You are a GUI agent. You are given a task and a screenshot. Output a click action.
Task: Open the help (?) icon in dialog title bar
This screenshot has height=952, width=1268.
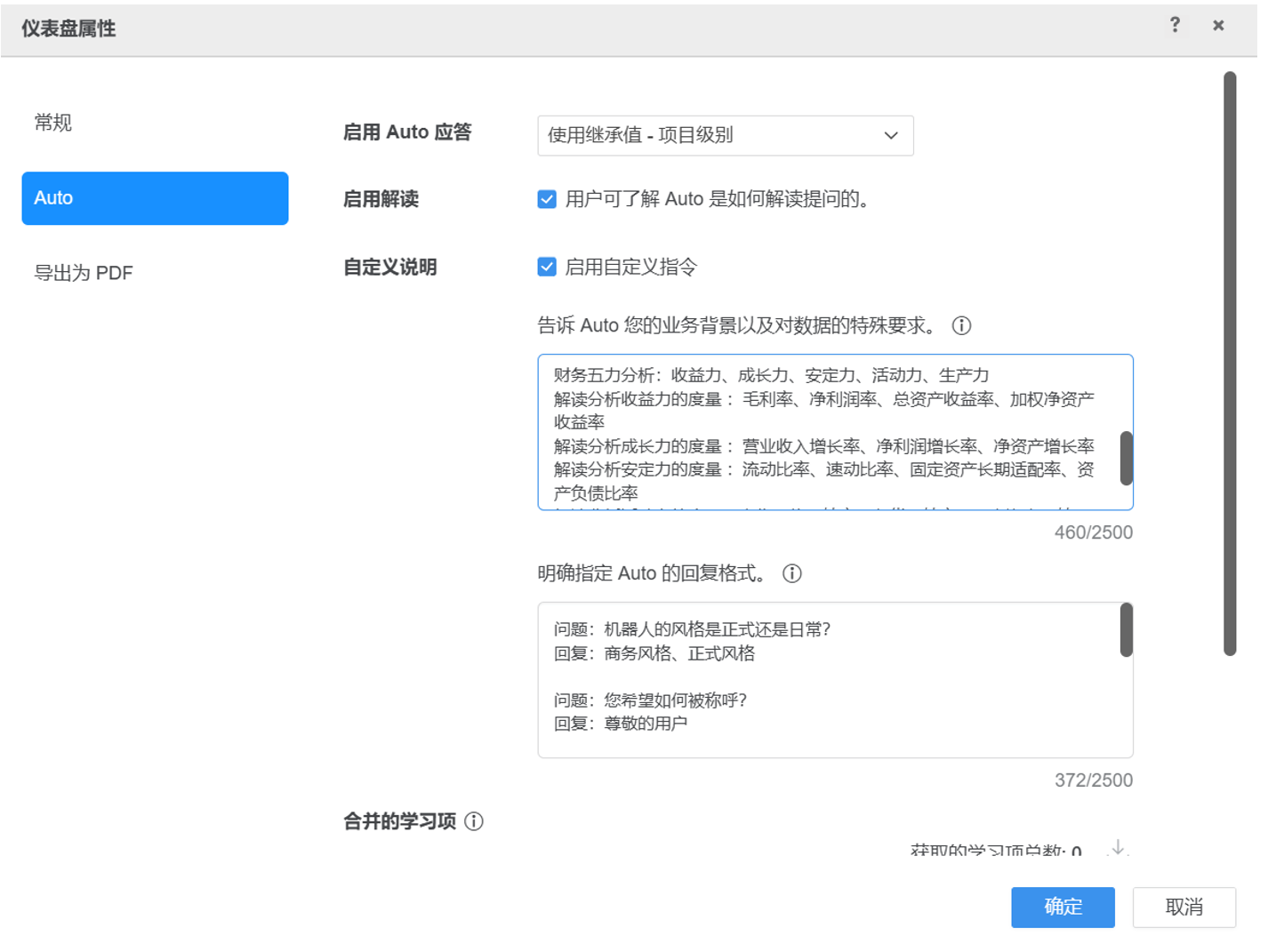point(1176,25)
